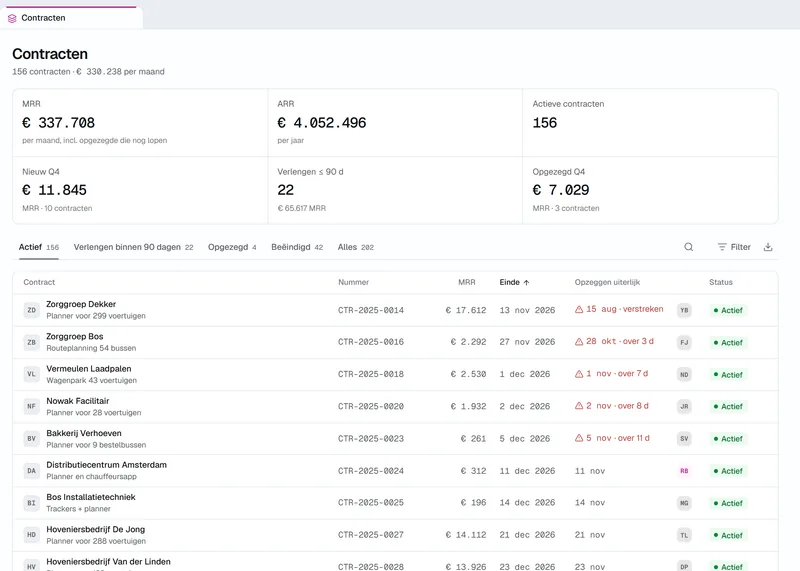Click the Verlengen ≤ 90 d card

pos(395,190)
